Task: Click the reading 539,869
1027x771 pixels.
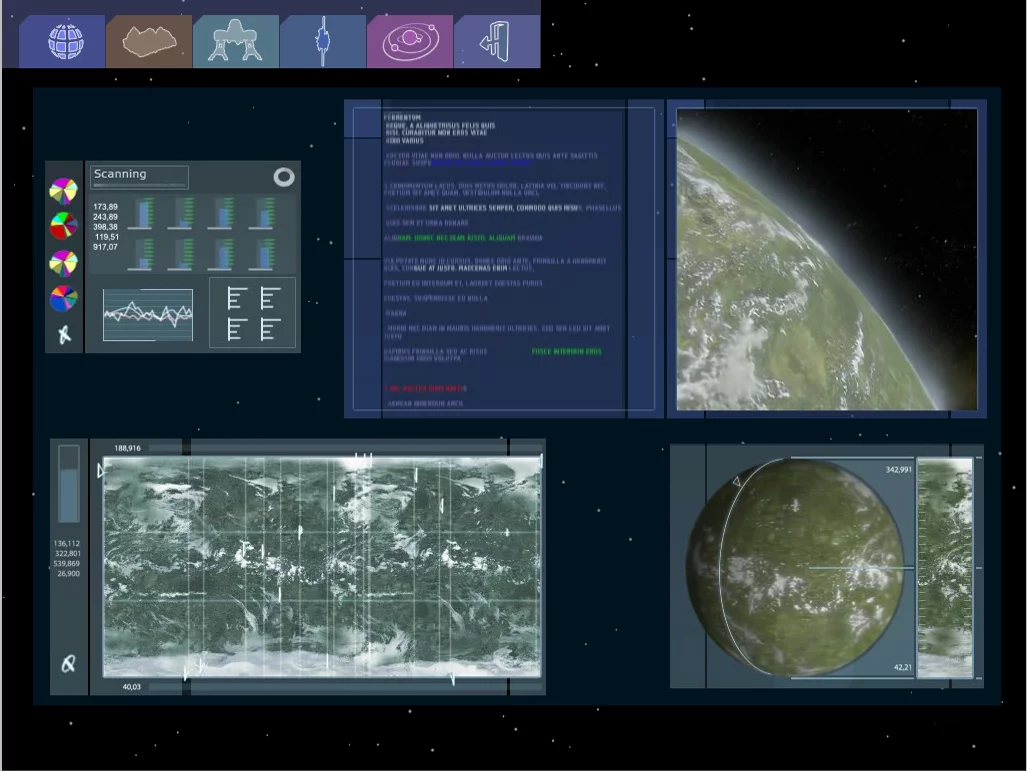Action: pos(67,563)
